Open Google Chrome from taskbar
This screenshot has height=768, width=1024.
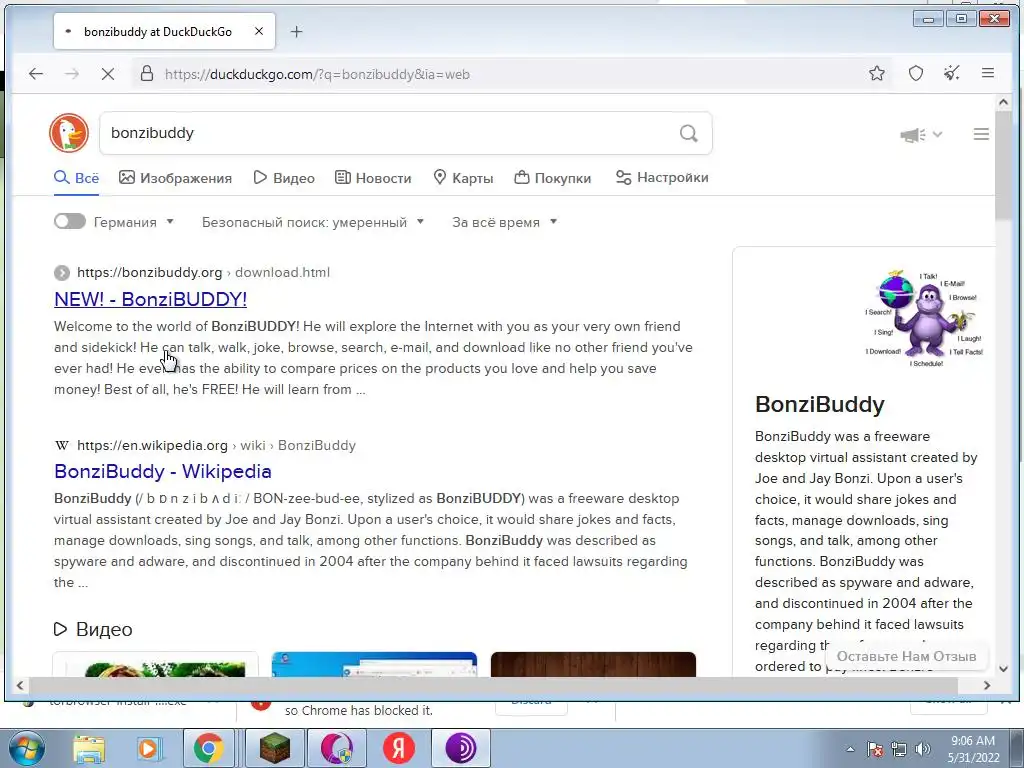click(208, 748)
